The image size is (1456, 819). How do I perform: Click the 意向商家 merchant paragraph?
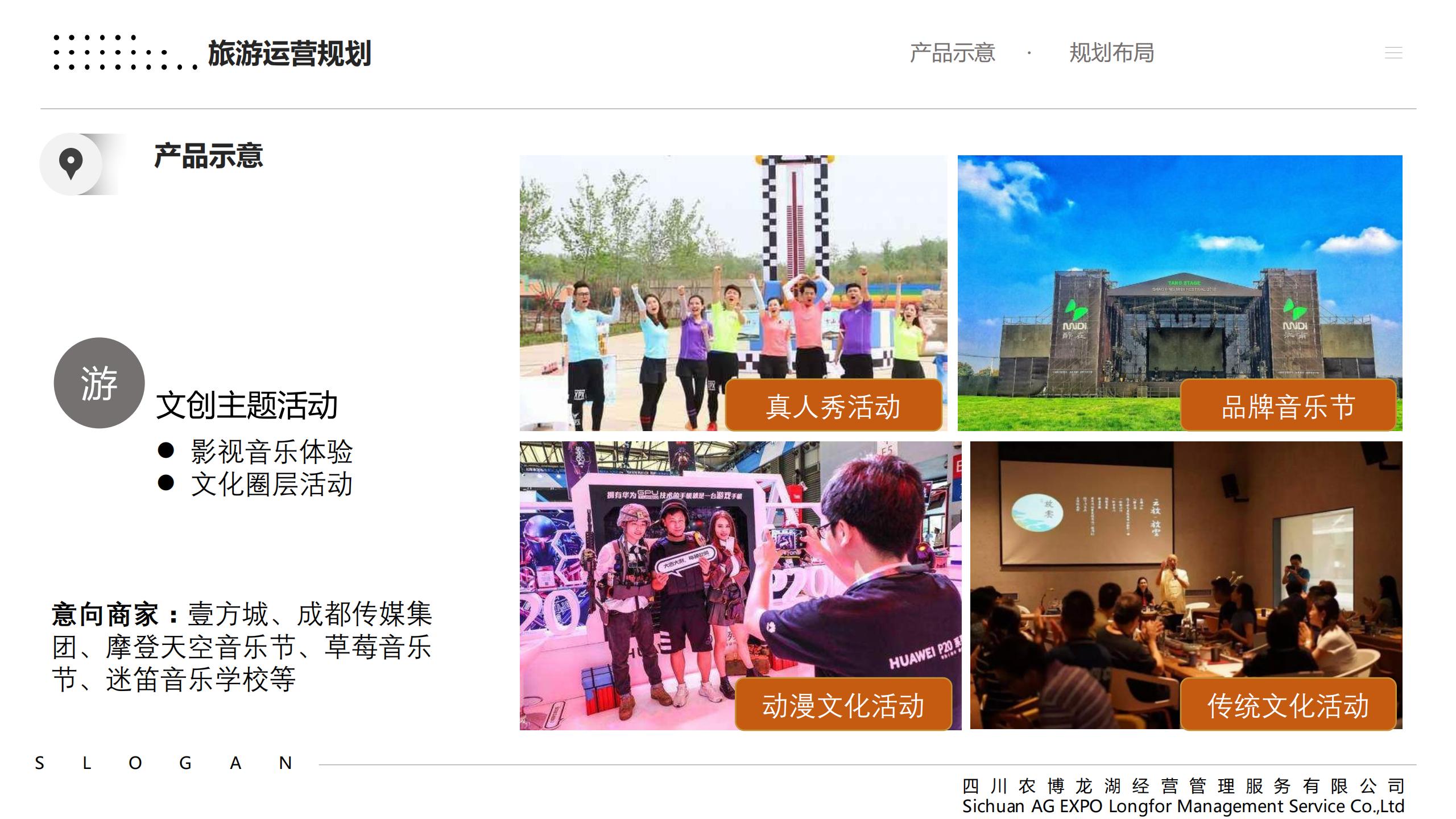coord(242,647)
